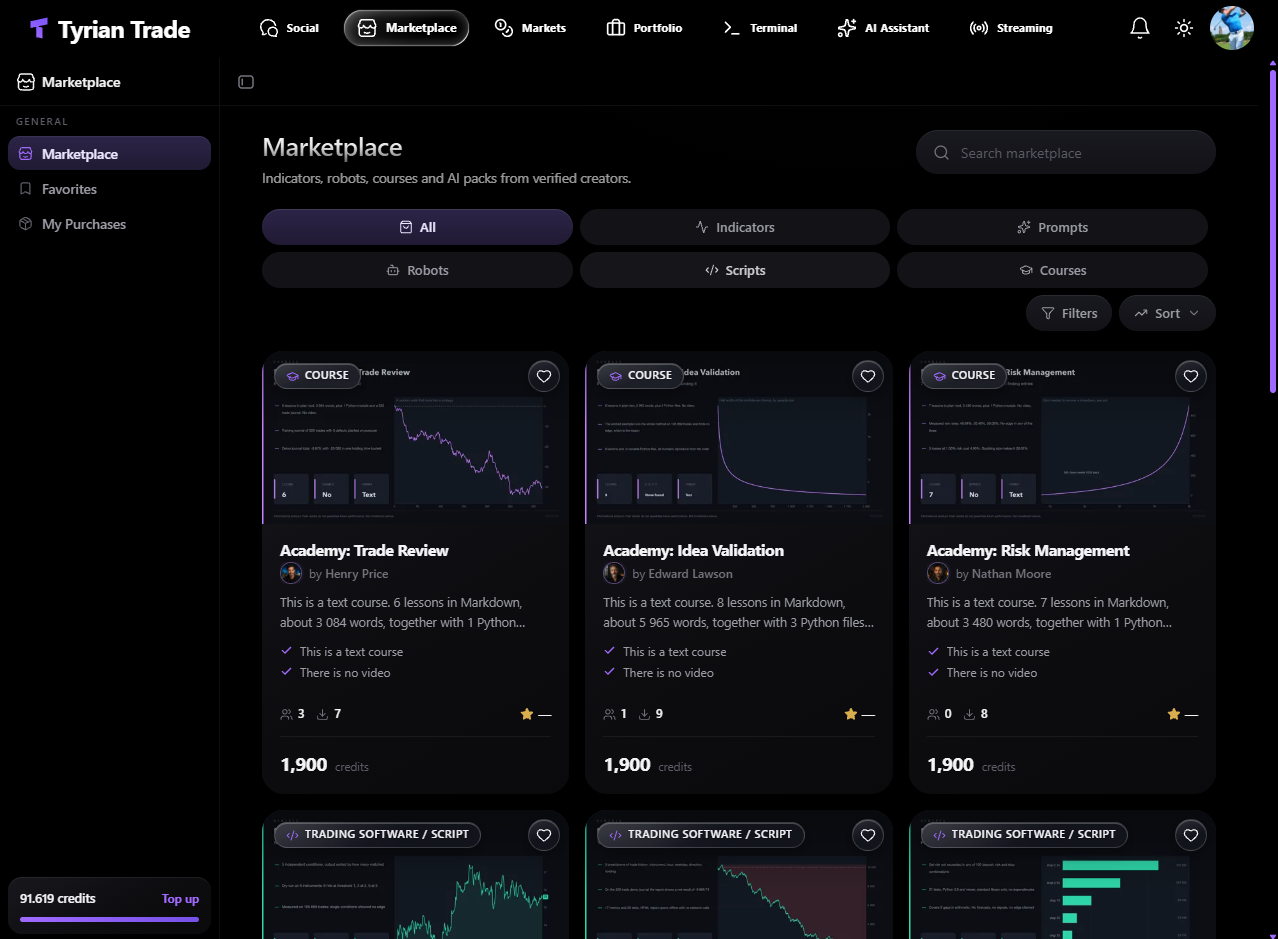Go to the Social tab

point(289,28)
